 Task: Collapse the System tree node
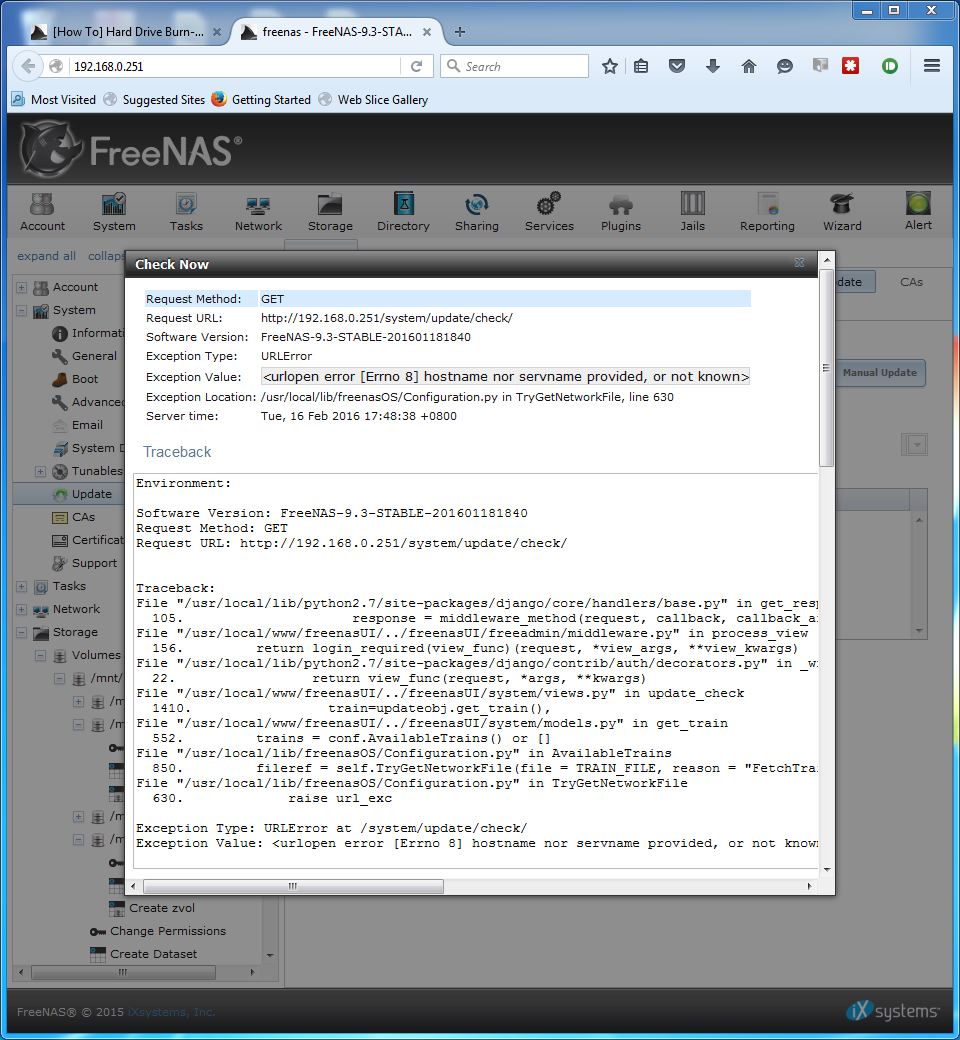coord(22,310)
